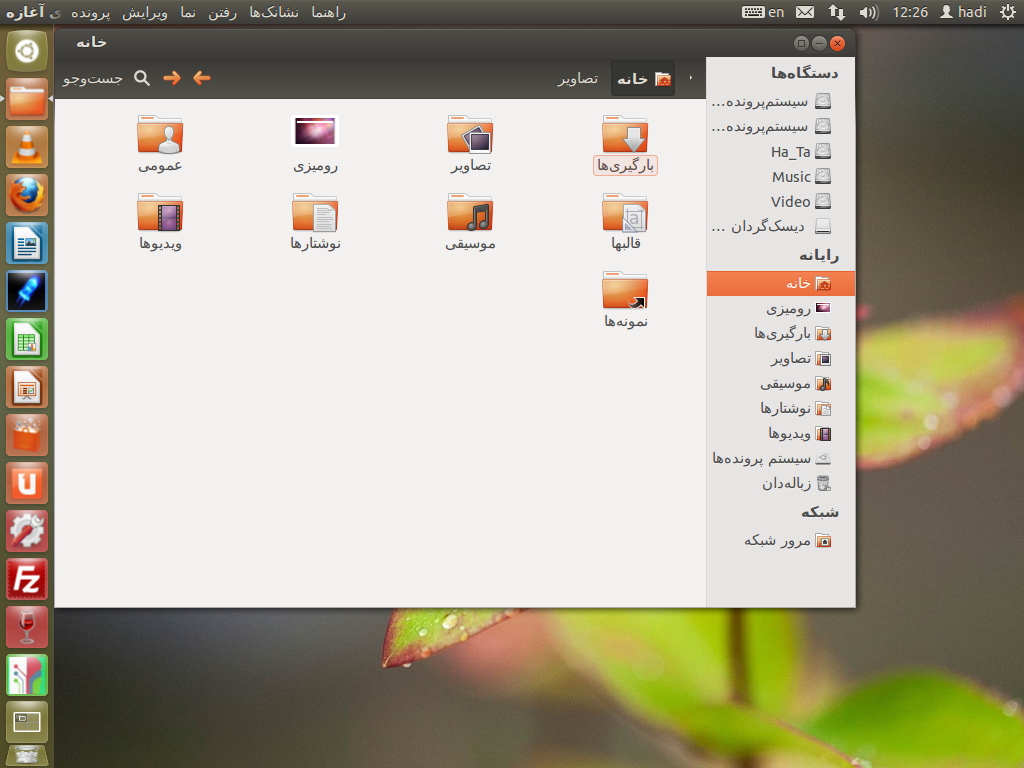This screenshot has width=1024, height=768.
Task: Click the خانه (Home) path bar button
Action: (643, 79)
